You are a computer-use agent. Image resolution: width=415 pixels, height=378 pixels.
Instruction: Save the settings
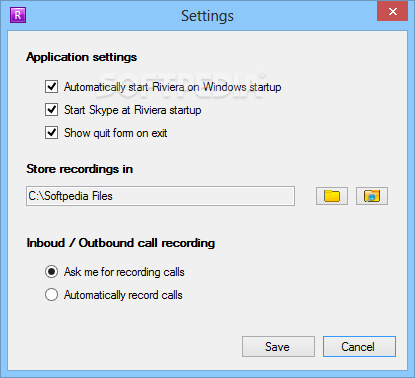[x=278, y=347]
